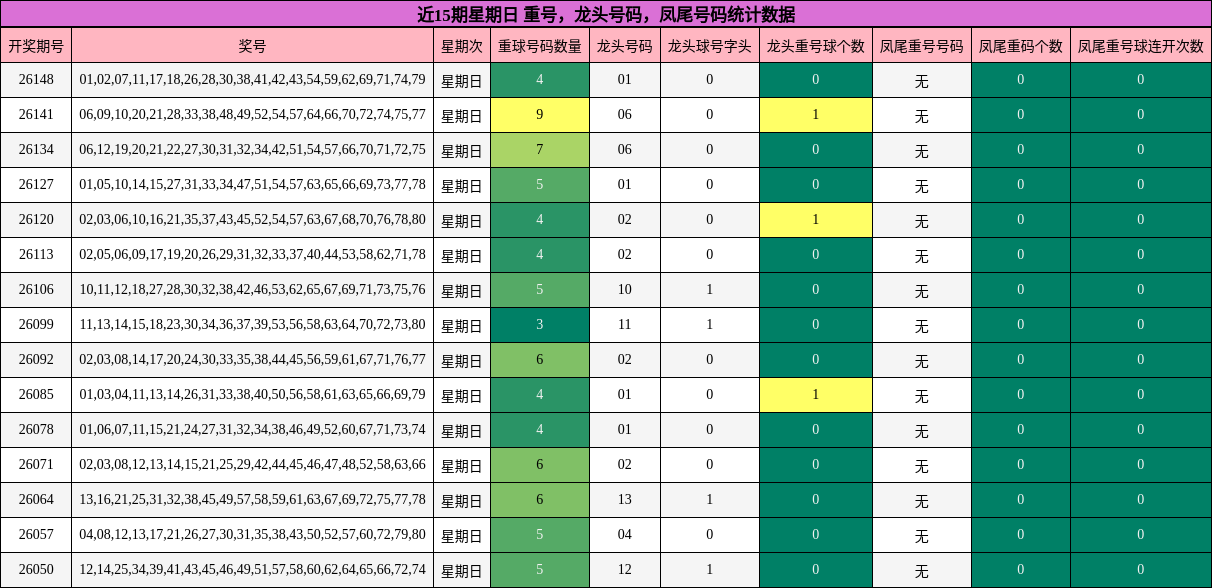Screen dimensions: 1212x588
Task: Click draw period 26141
Action: pyautogui.click(x=36, y=115)
